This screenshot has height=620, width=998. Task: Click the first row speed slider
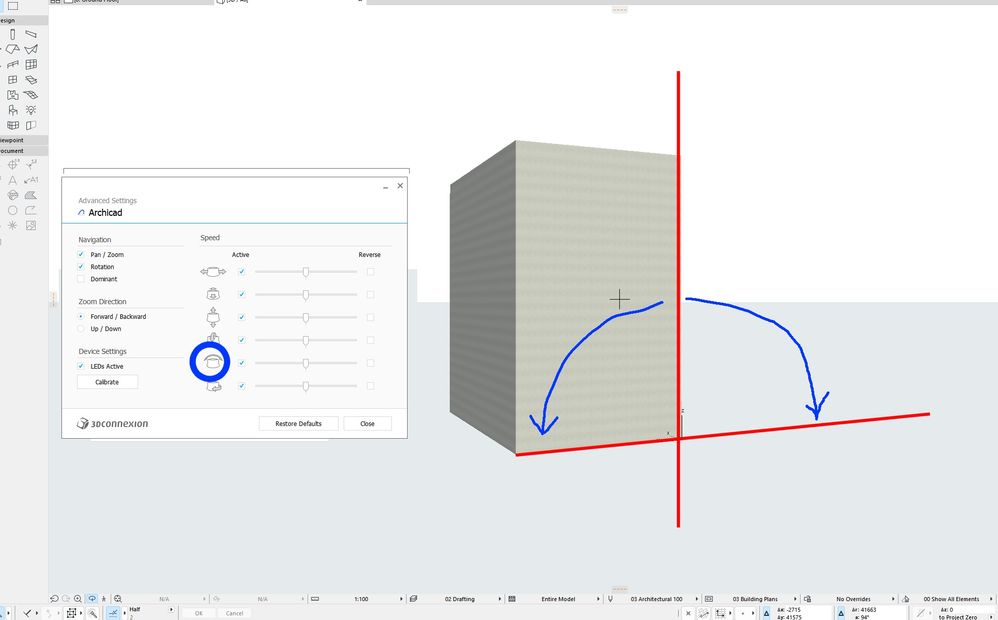pos(306,272)
